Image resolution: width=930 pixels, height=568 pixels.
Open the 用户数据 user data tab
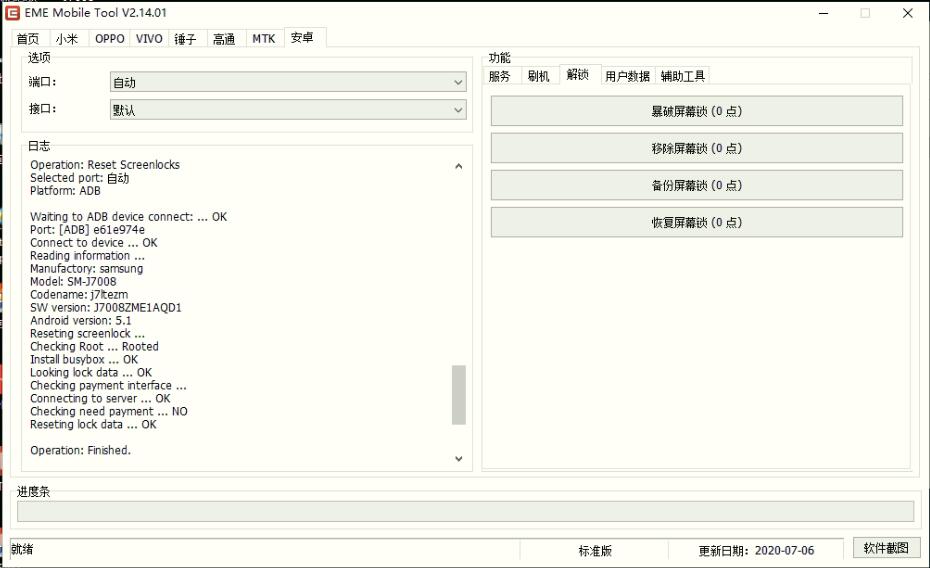coord(627,76)
